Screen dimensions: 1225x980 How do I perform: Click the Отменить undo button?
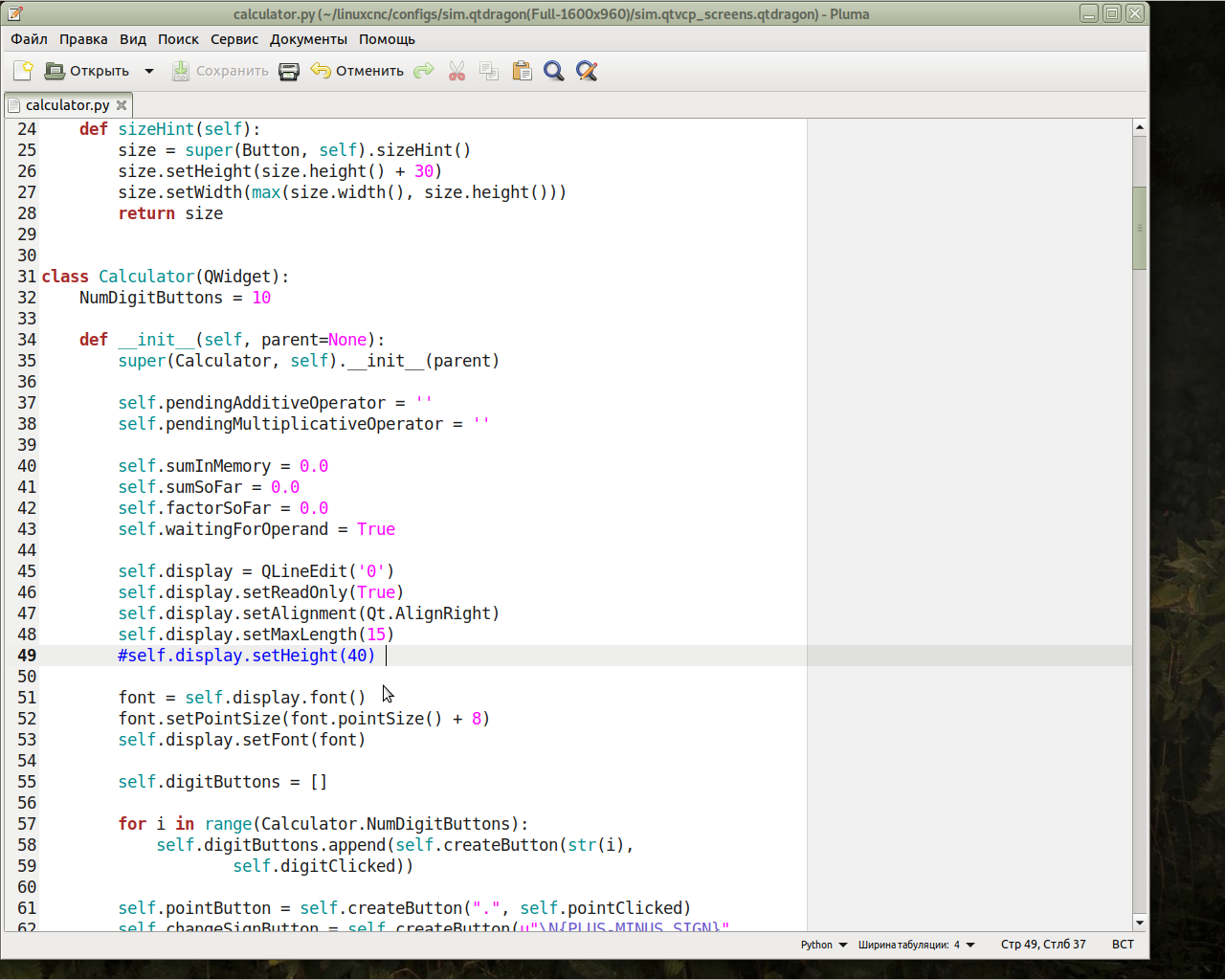357,71
